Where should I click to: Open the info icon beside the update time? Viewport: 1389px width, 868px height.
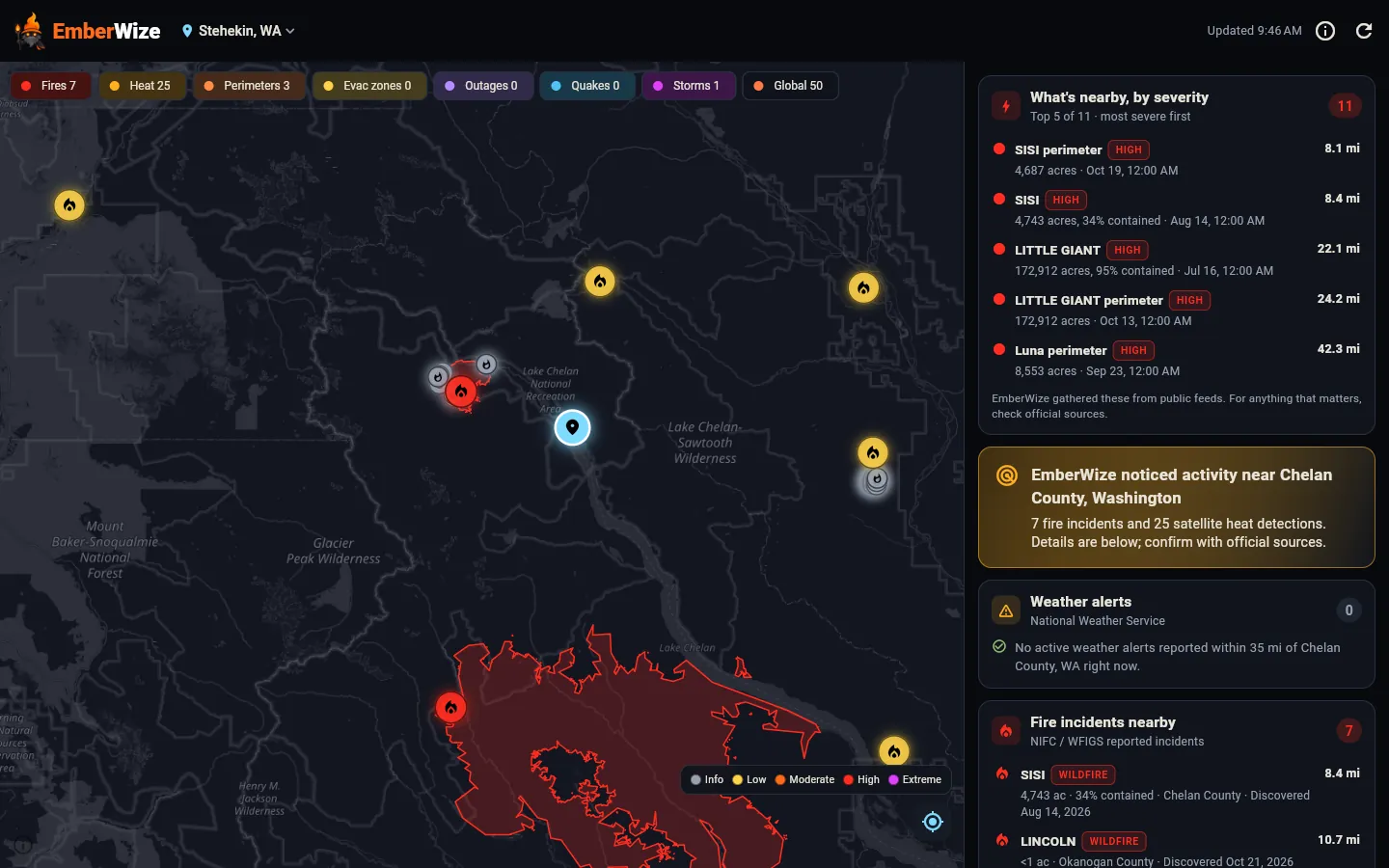pyautogui.click(x=1325, y=31)
